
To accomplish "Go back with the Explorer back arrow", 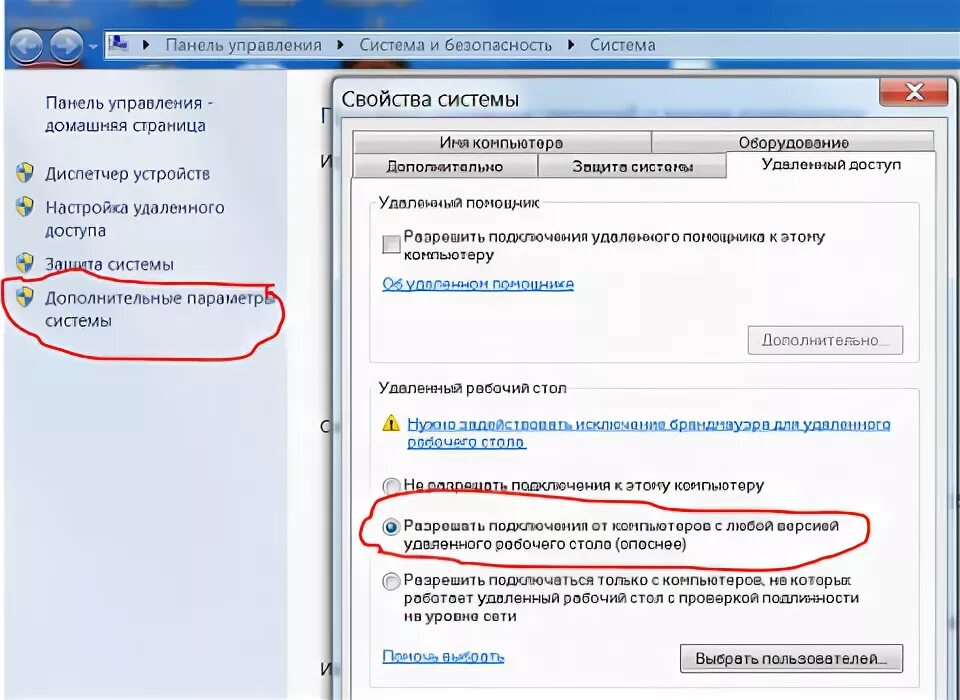I will coord(24,45).
